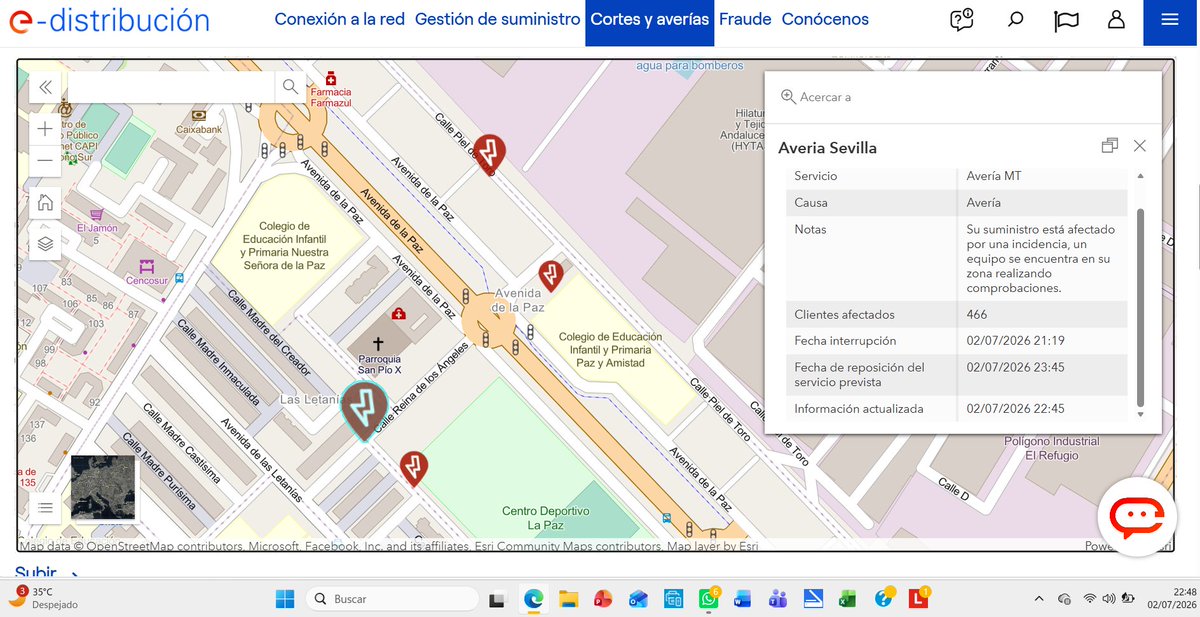This screenshot has width=1200, height=617.
Task: Click Parroquia San Pío X church icon
Action: (x=377, y=343)
